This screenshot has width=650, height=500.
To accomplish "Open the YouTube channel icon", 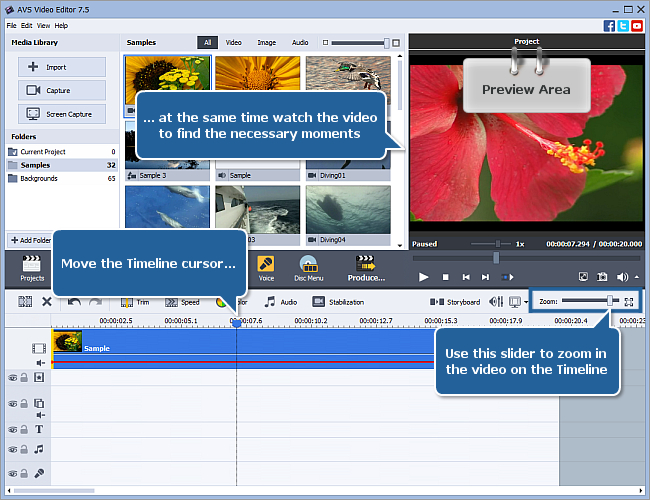I will (637, 26).
